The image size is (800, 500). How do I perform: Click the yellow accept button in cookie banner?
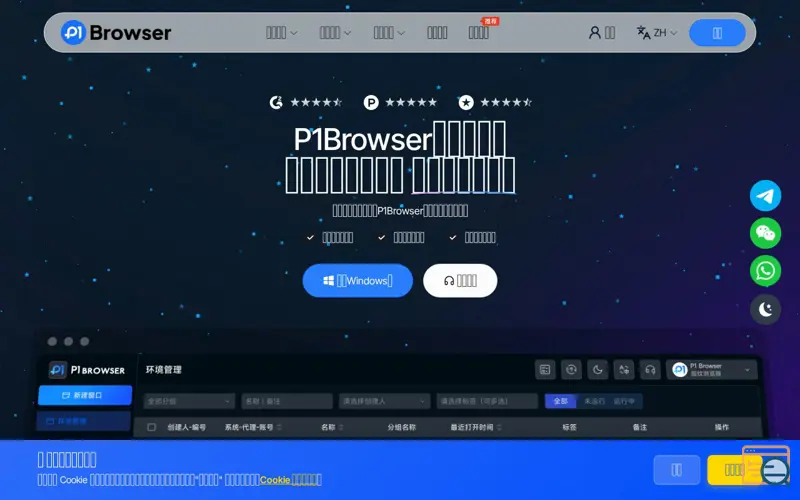pos(734,470)
